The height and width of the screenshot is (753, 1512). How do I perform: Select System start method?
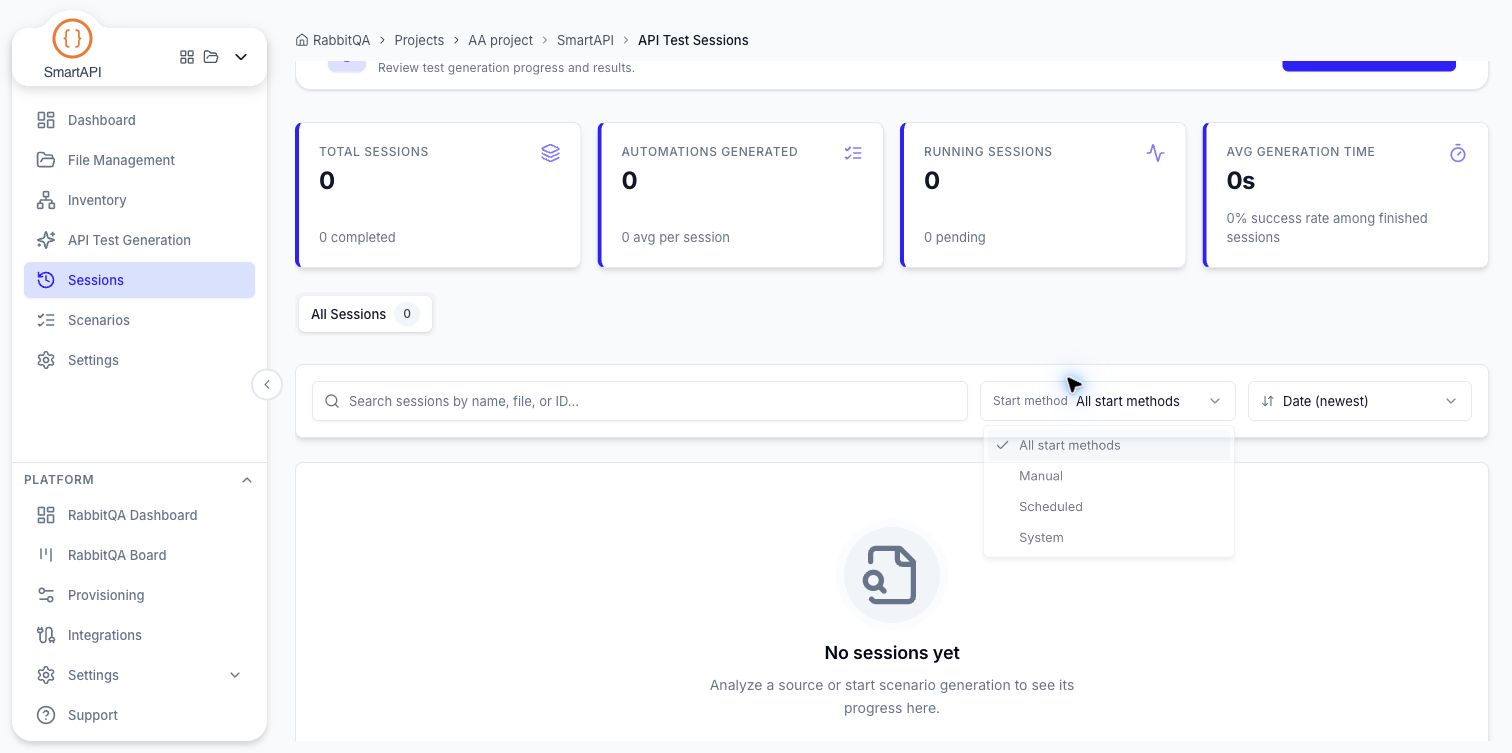[1109, 538]
